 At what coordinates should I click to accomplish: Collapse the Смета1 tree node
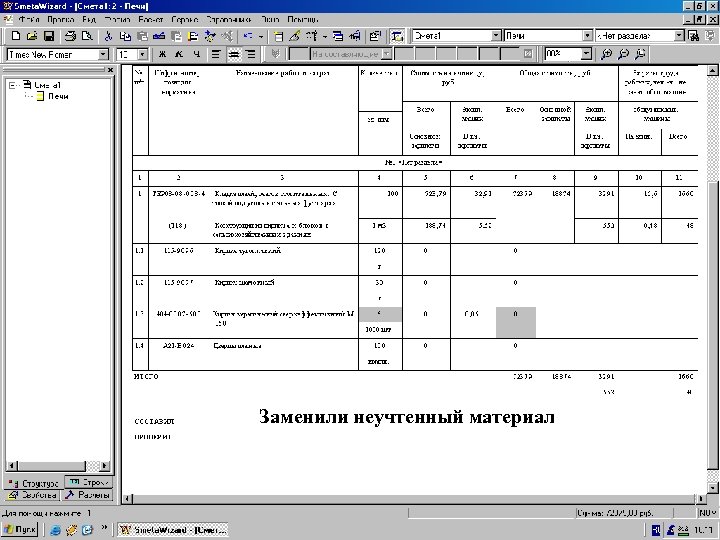coord(12,85)
